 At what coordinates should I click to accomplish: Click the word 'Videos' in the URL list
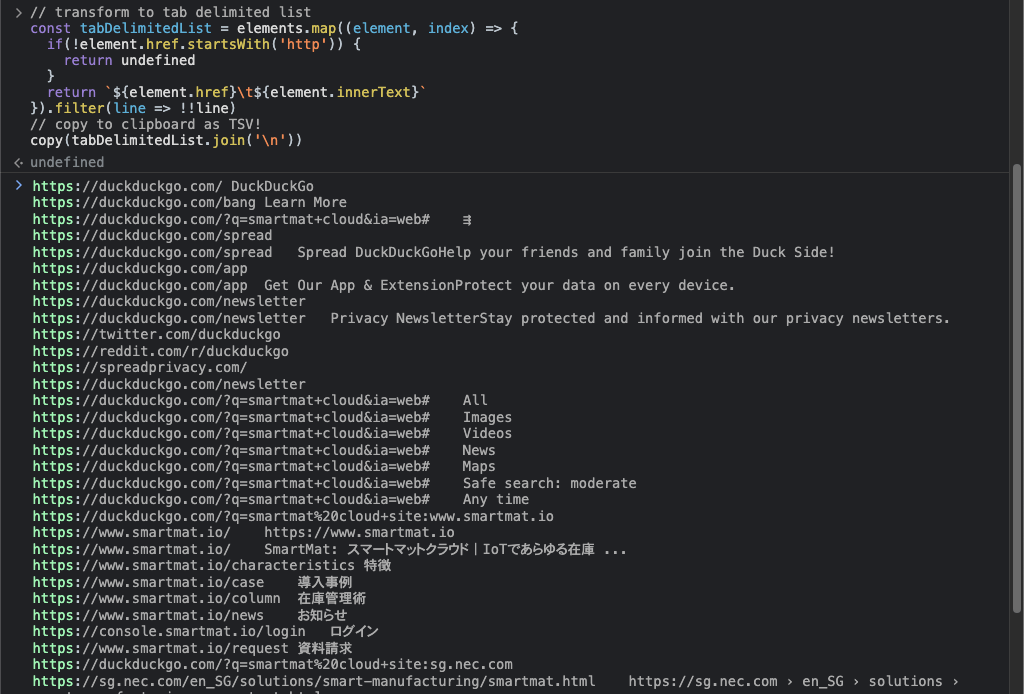(487, 434)
